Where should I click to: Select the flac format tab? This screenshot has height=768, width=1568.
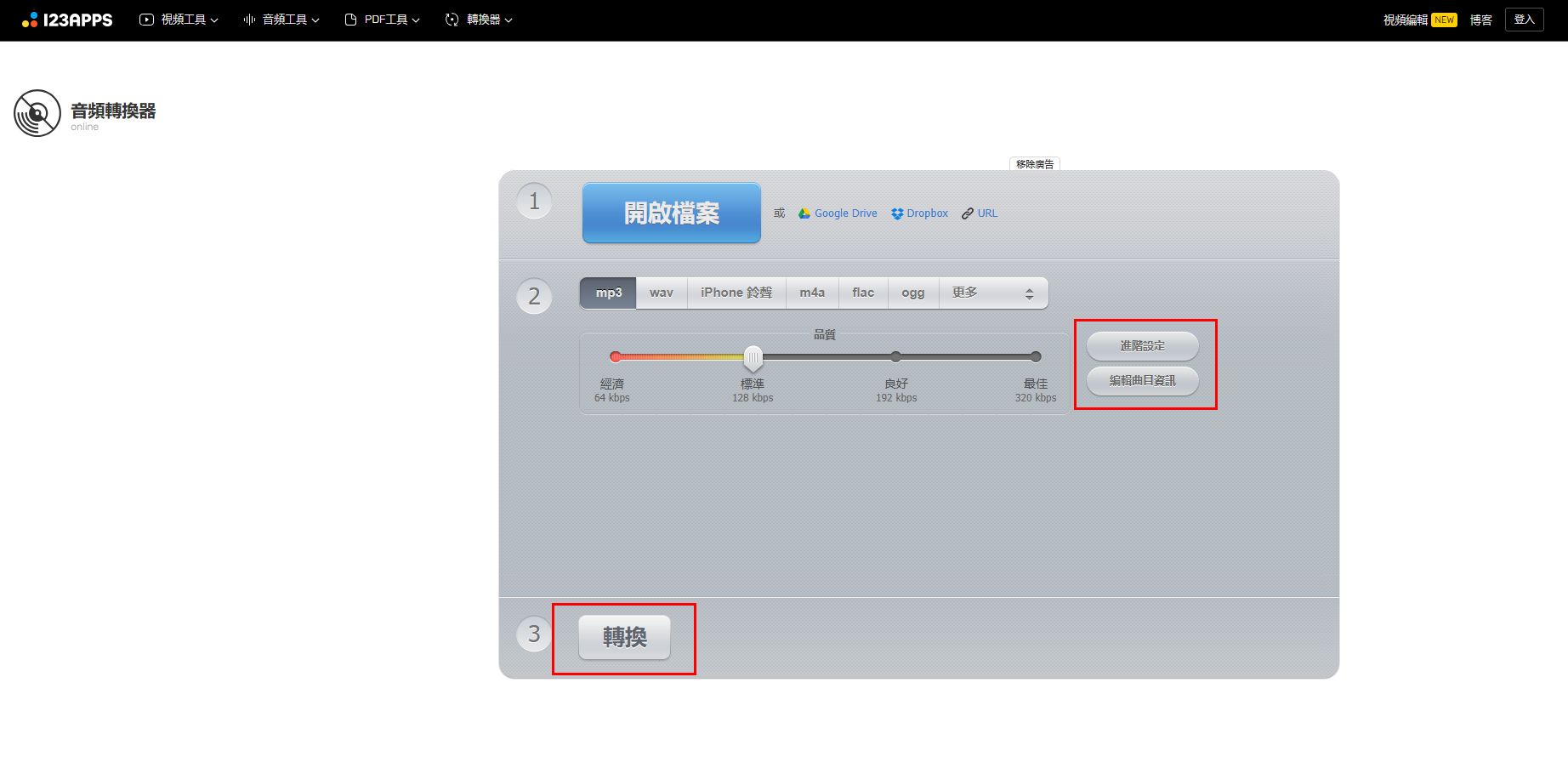click(863, 293)
